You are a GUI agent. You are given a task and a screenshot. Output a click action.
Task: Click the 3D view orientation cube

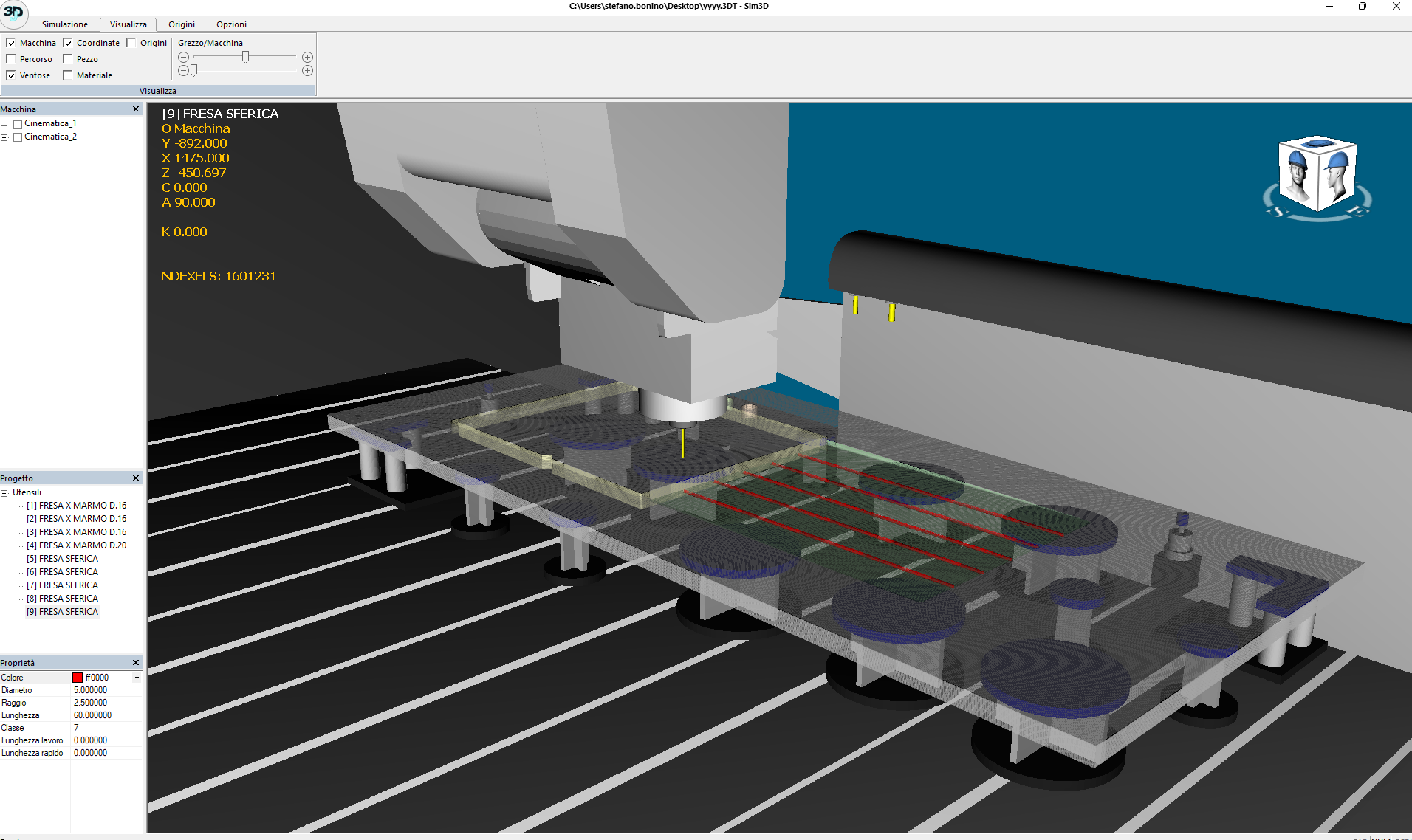1317,175
